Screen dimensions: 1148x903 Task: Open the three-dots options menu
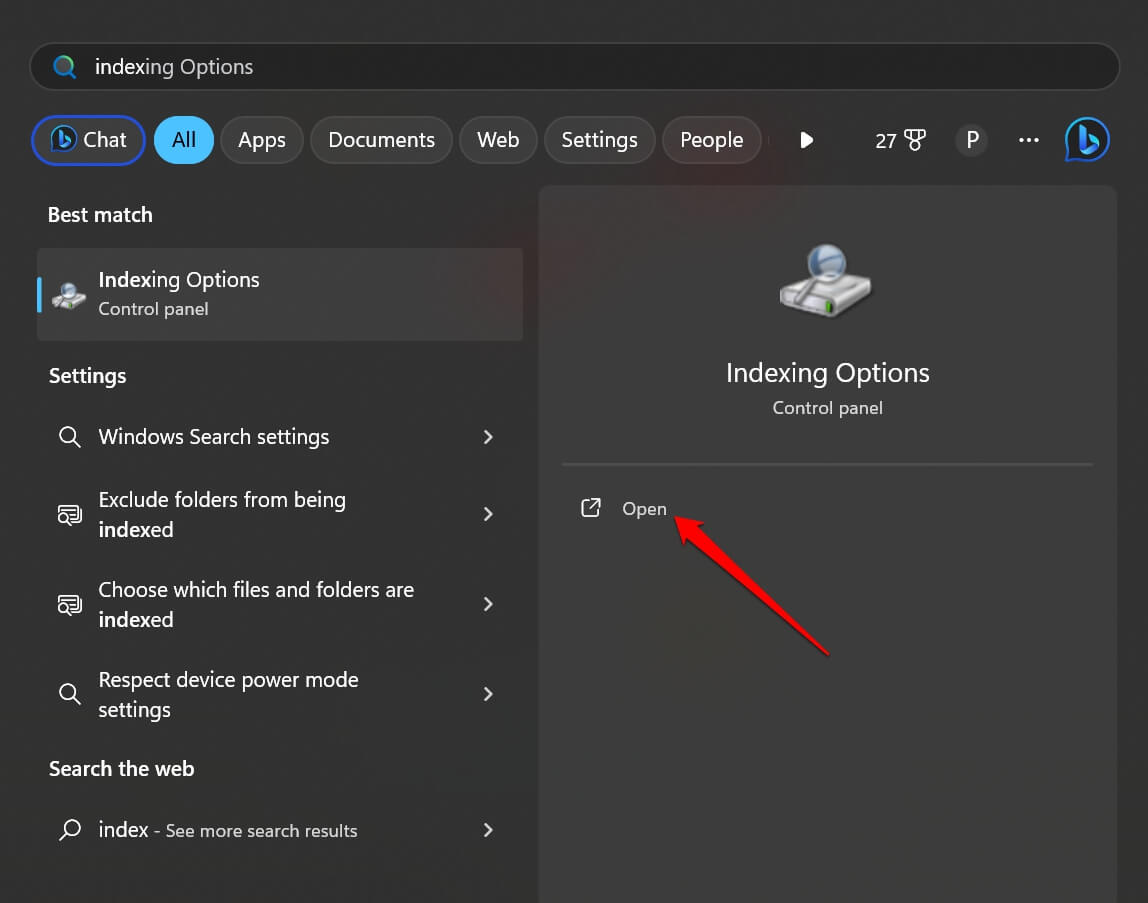click(1029, 140)
